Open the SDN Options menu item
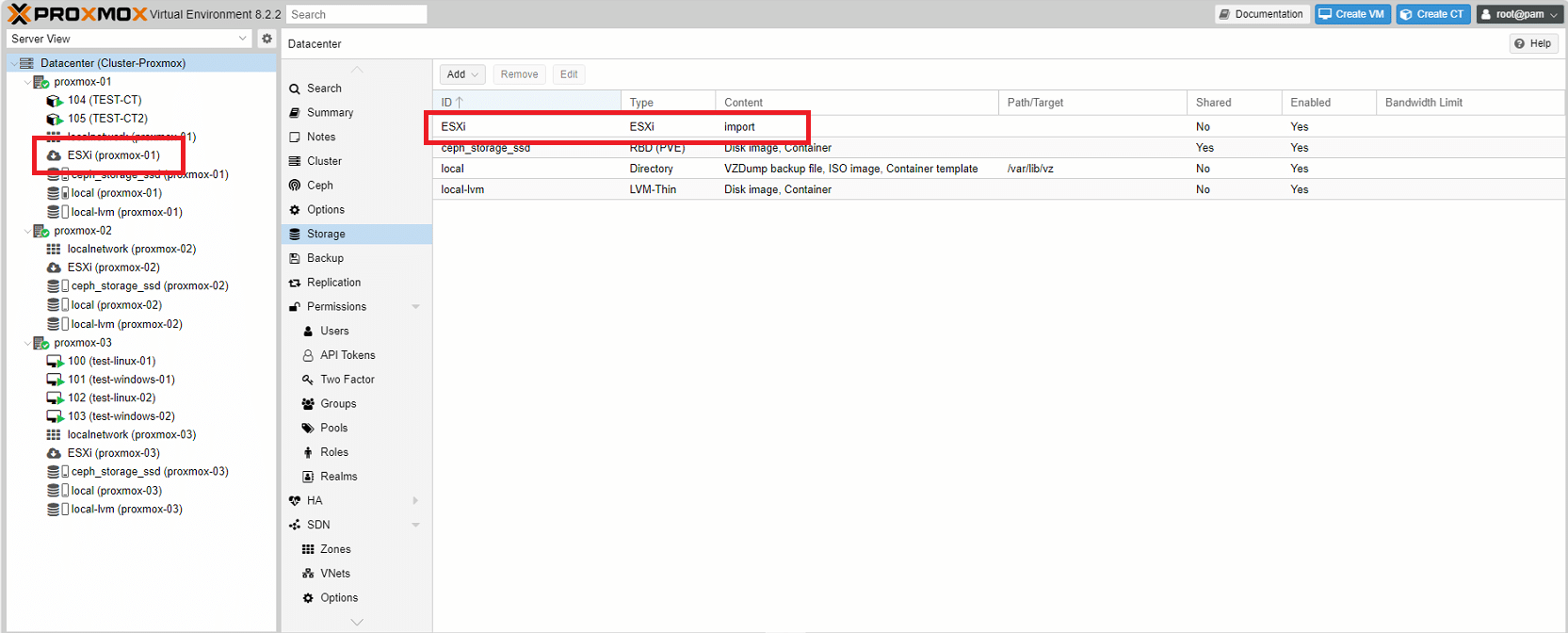The image size is (1568, 633). 357,598
